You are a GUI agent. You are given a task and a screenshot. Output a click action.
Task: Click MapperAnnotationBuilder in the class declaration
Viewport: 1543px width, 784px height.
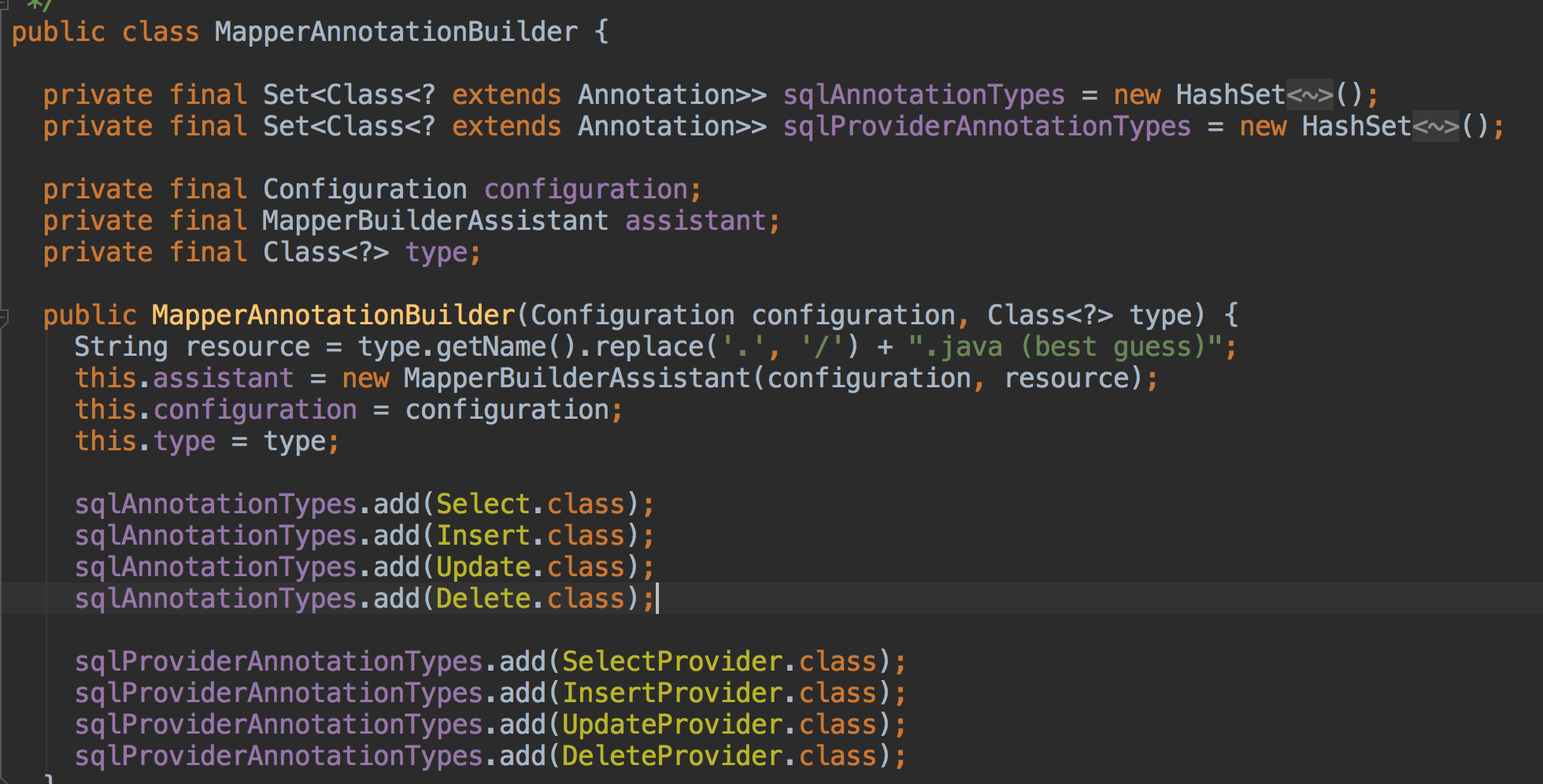coord(396,32)
